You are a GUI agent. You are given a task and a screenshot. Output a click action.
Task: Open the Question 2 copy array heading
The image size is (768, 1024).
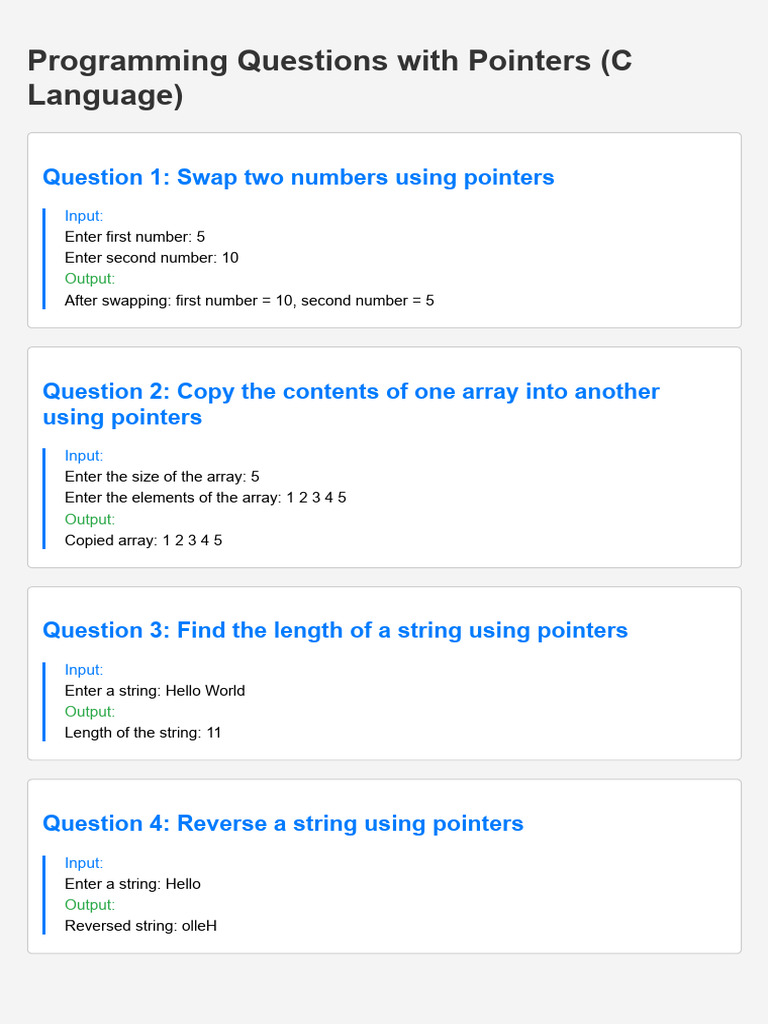point(351,404)
